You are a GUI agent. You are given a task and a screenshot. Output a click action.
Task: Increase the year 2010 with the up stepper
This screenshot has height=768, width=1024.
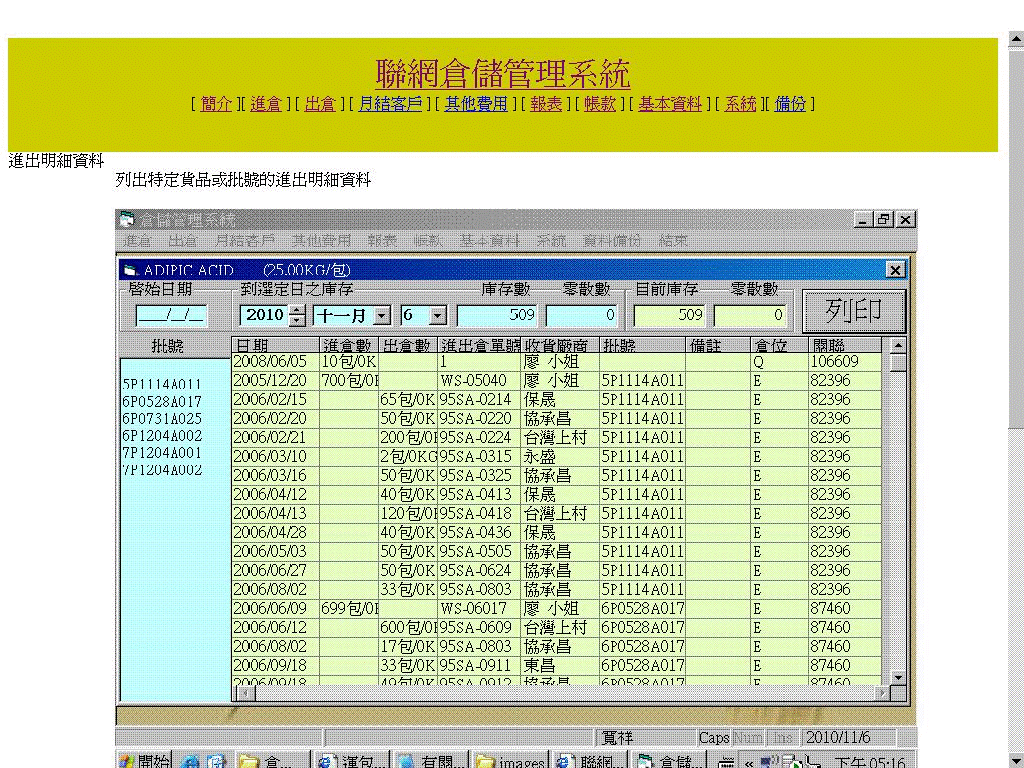[x=296, y=309]
